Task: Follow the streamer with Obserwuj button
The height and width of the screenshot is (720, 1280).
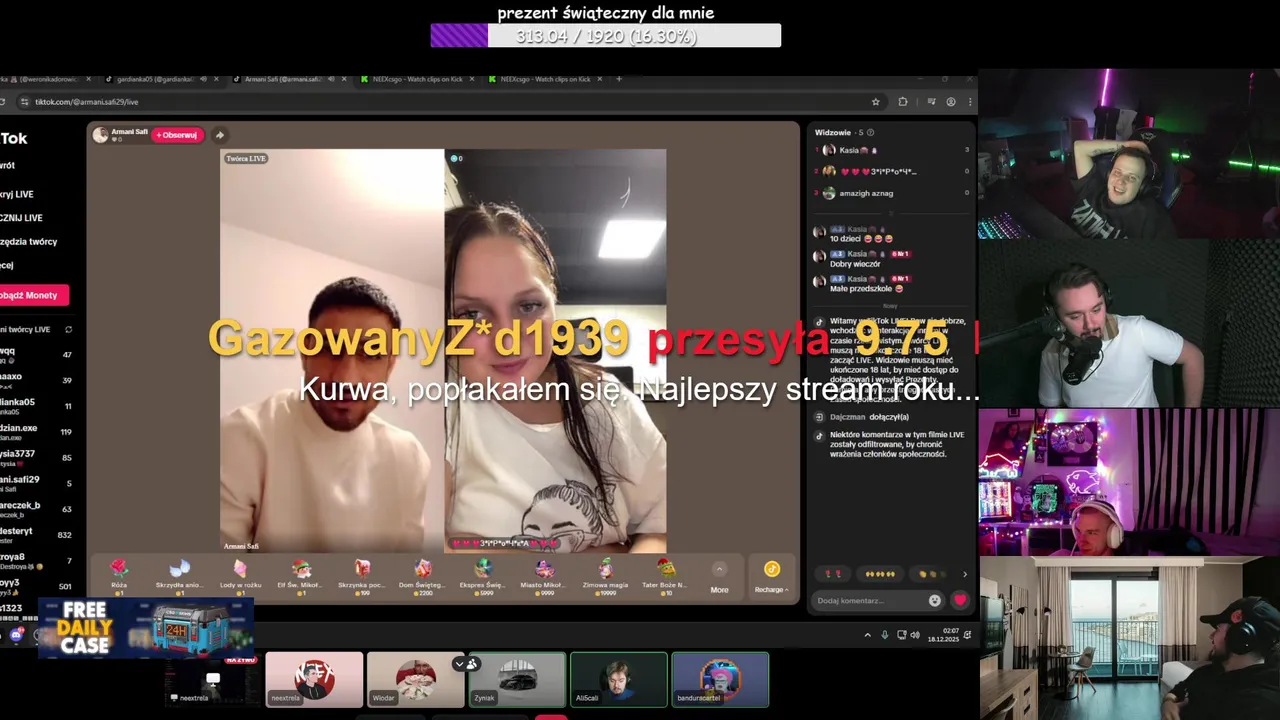Action: pos(177,135)
